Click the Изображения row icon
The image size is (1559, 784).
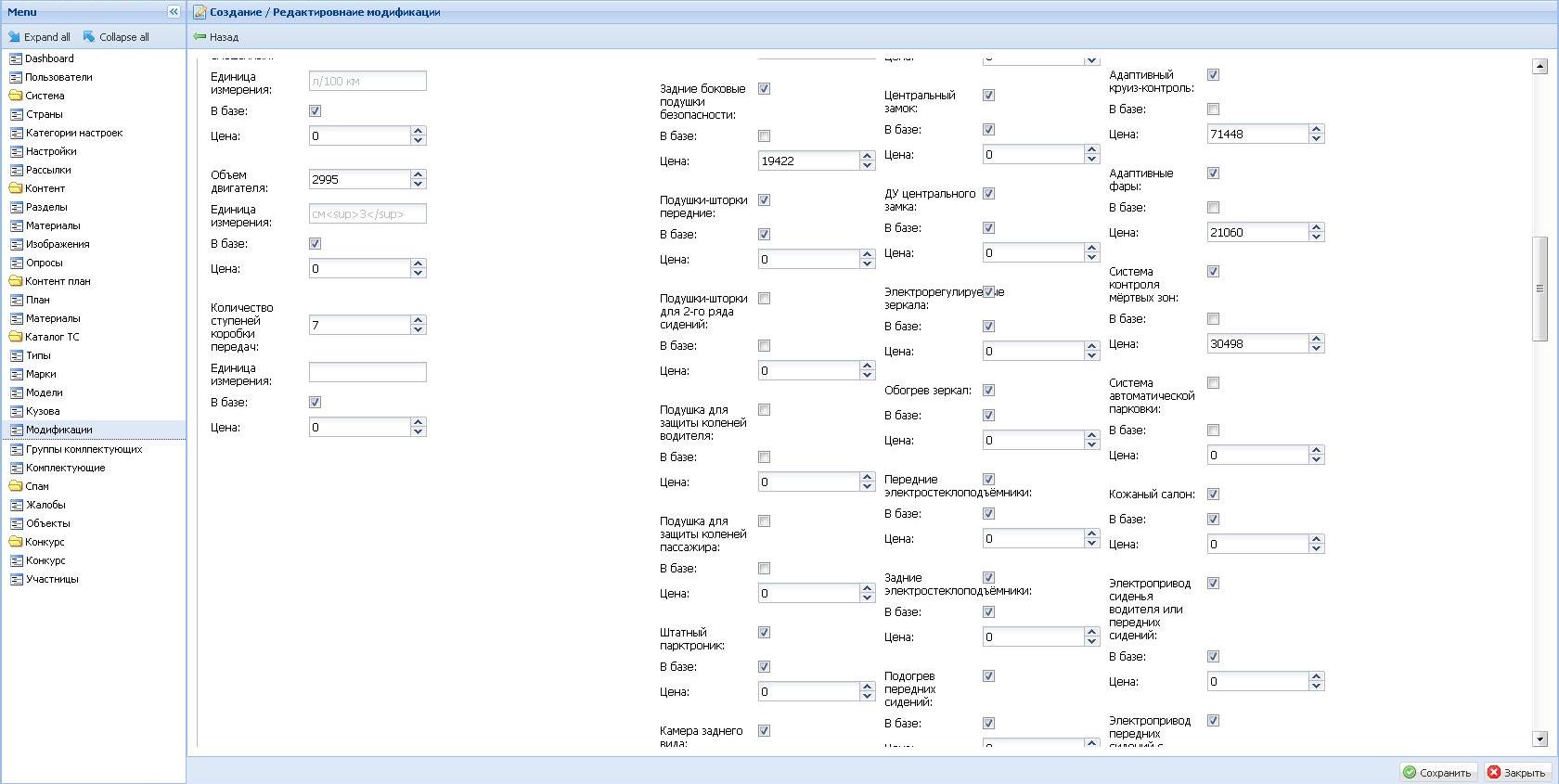16,244
